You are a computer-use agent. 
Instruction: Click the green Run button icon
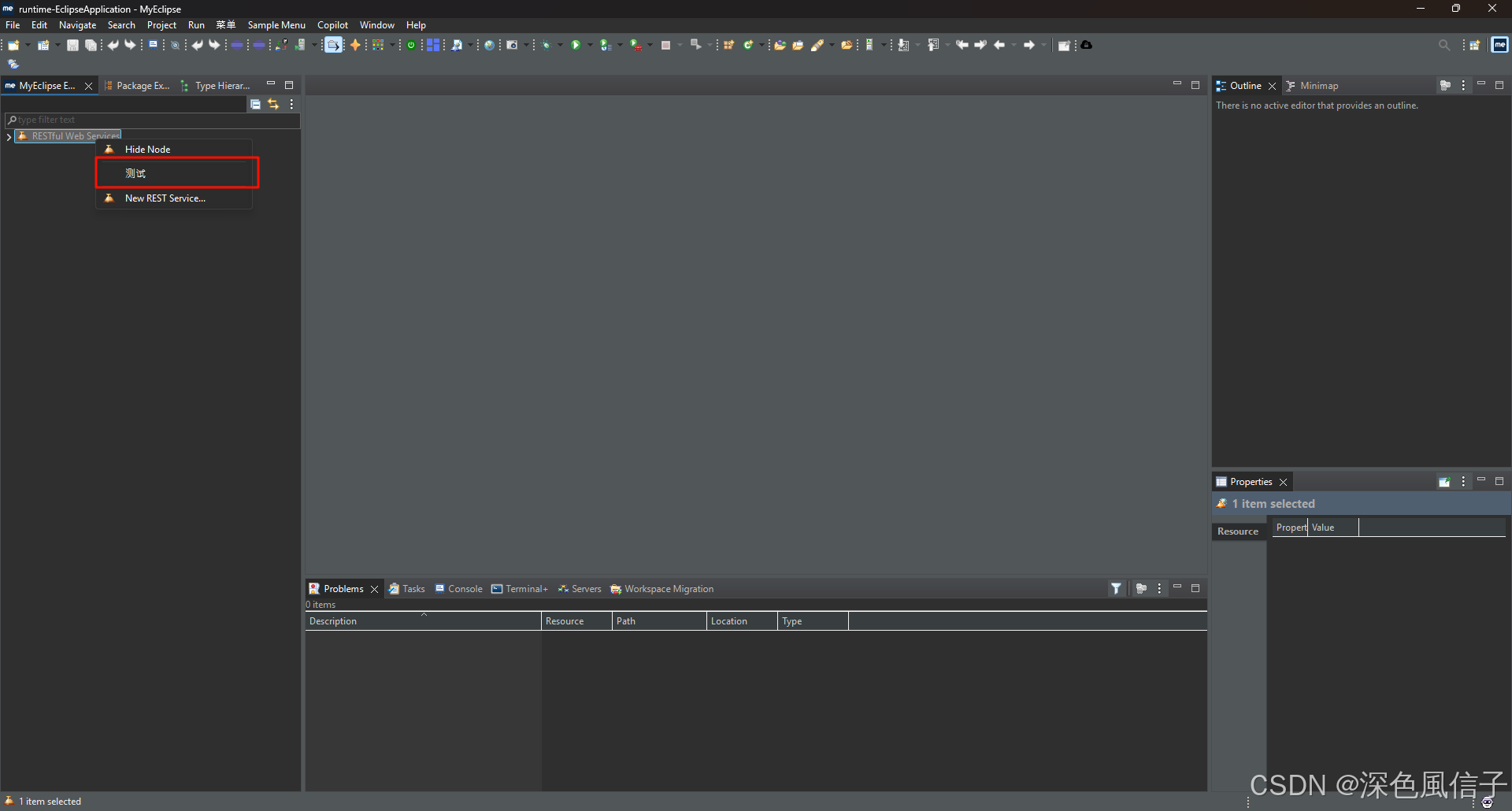point(576,45)
